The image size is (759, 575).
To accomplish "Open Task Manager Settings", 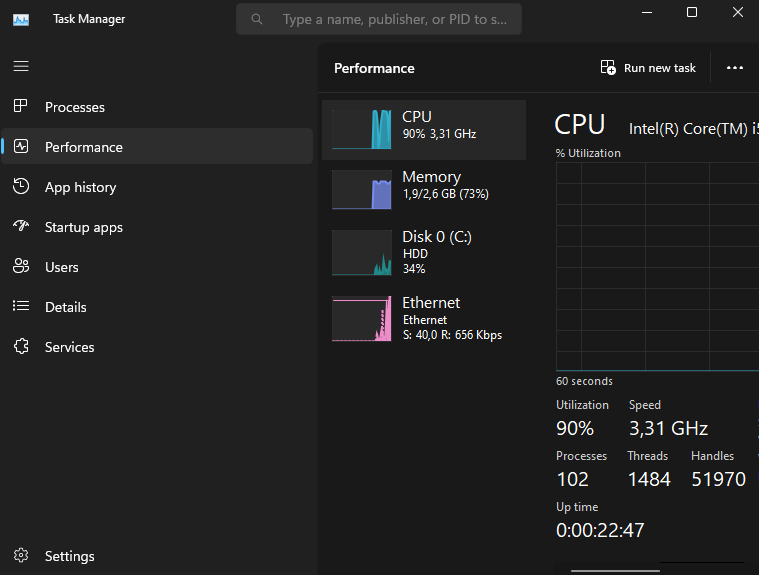I will point(157,556).
